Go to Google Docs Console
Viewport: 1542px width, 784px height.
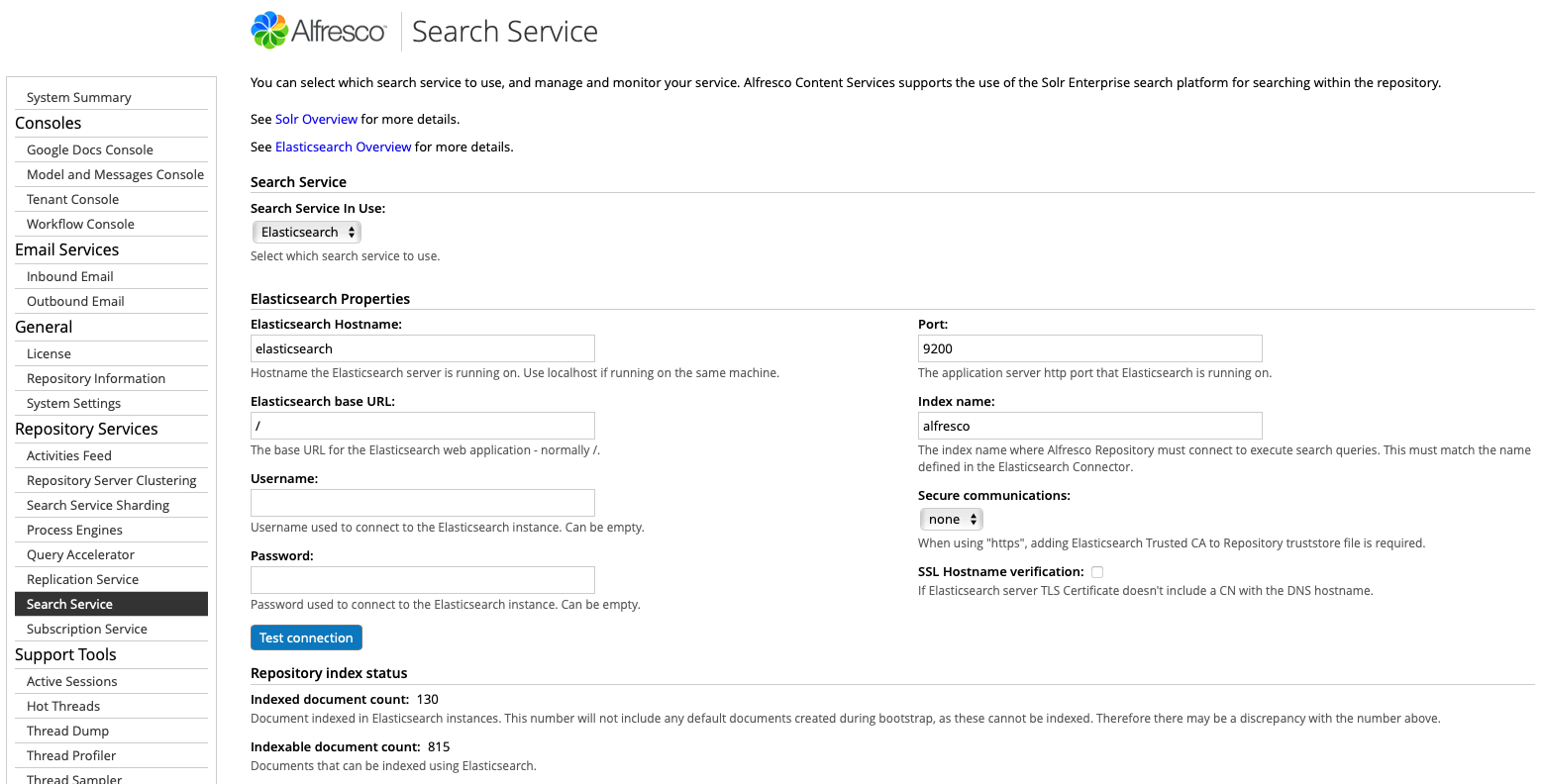(x=90, y=149)
